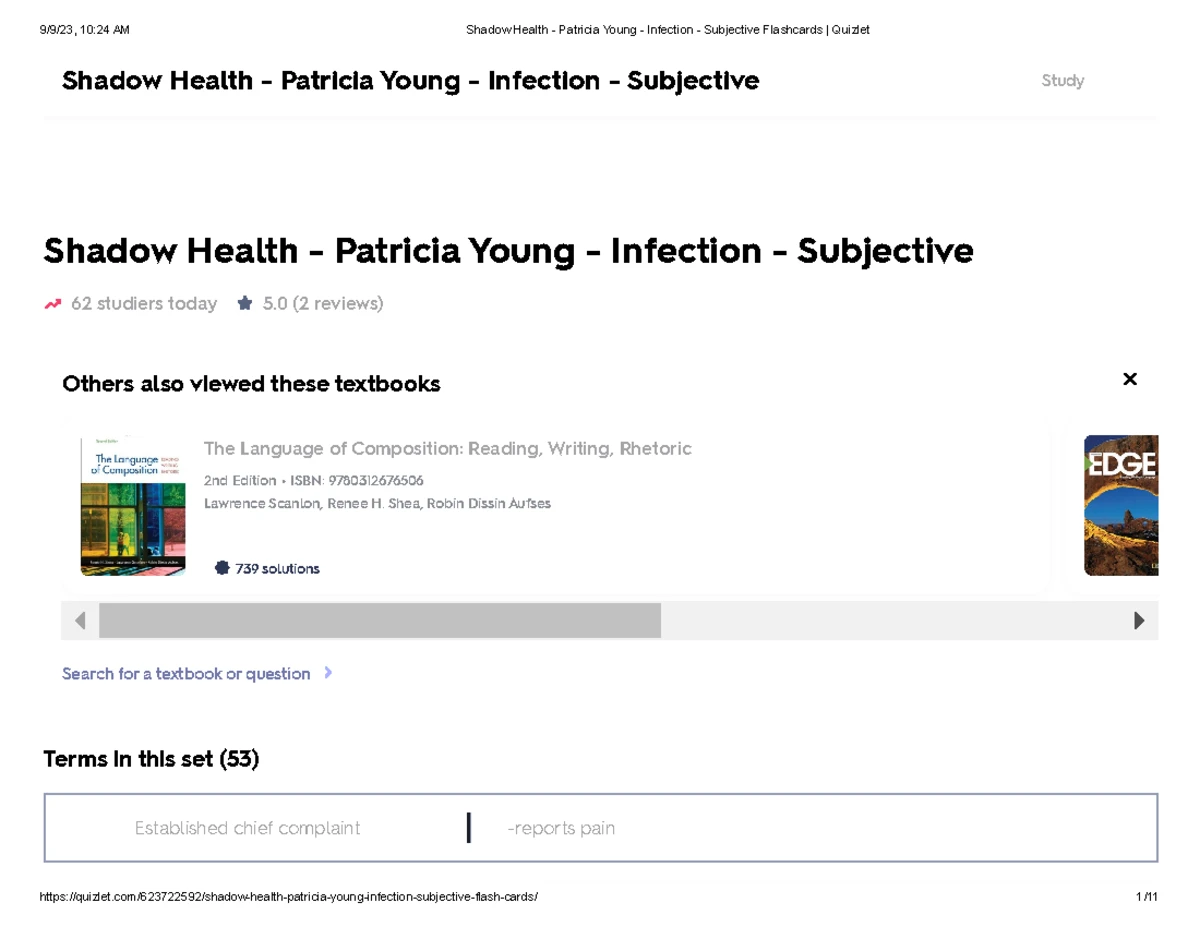Click the solutions burst icon beside 739 solutions
1200x927 pixels.
pos(222,568)
